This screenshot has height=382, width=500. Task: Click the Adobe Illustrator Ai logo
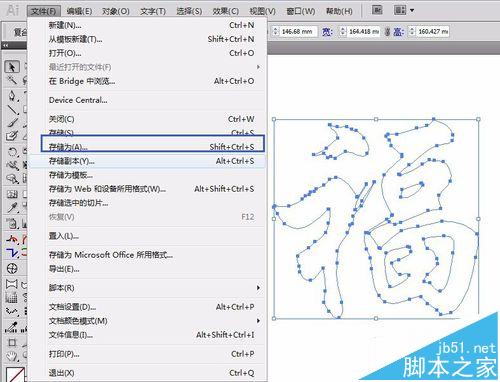pyautogui.click(x=13, y=10)
